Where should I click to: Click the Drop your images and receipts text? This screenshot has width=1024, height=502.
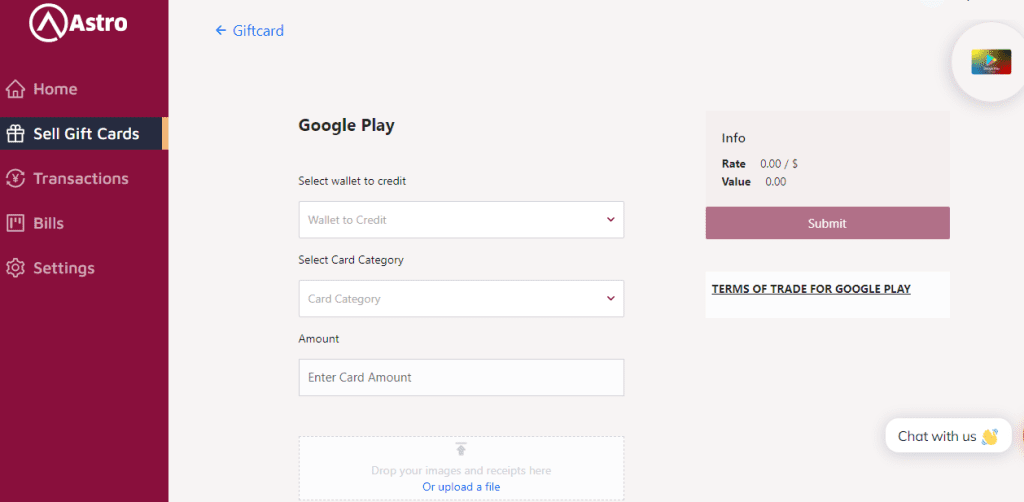coord(461,470)
